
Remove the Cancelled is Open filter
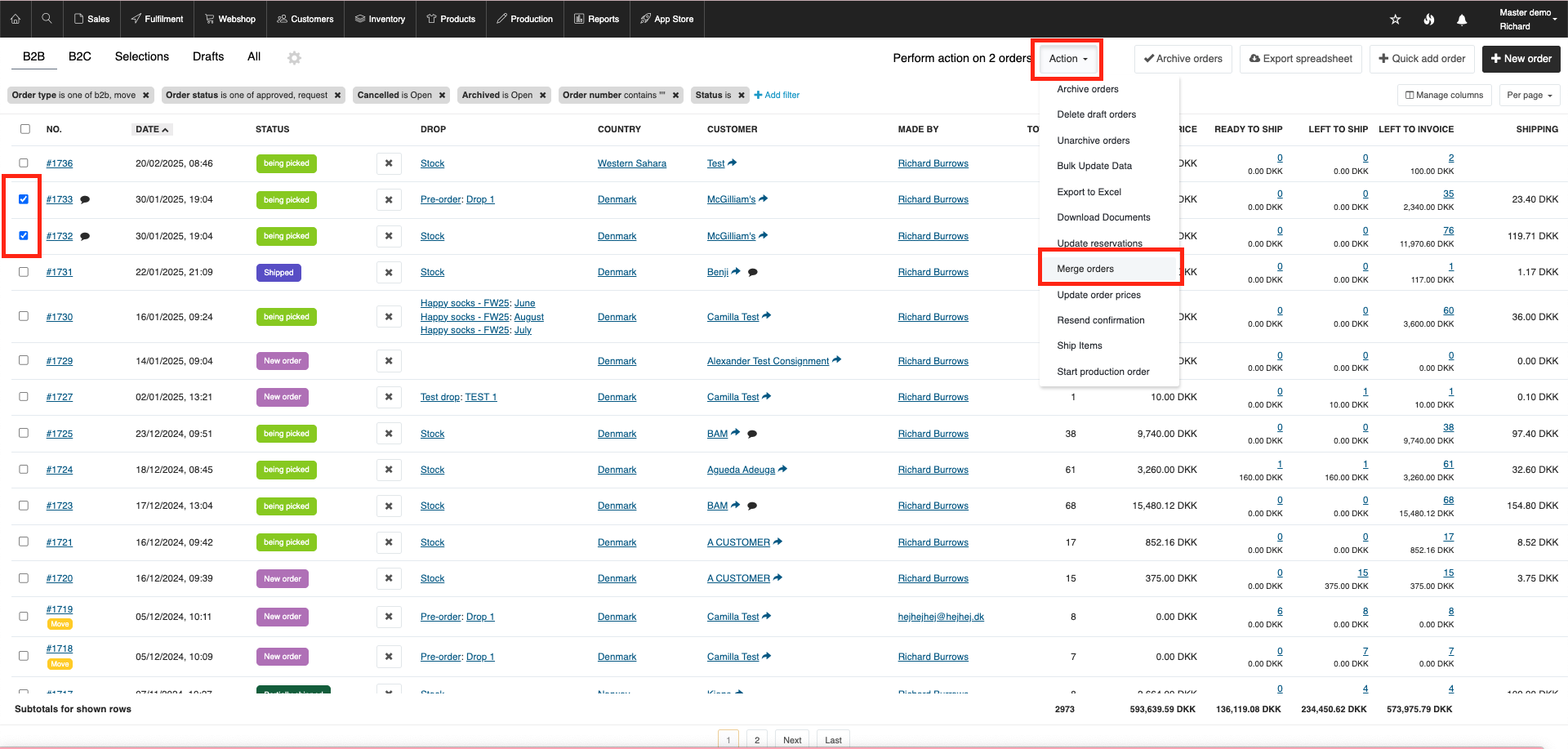point(442,96)
